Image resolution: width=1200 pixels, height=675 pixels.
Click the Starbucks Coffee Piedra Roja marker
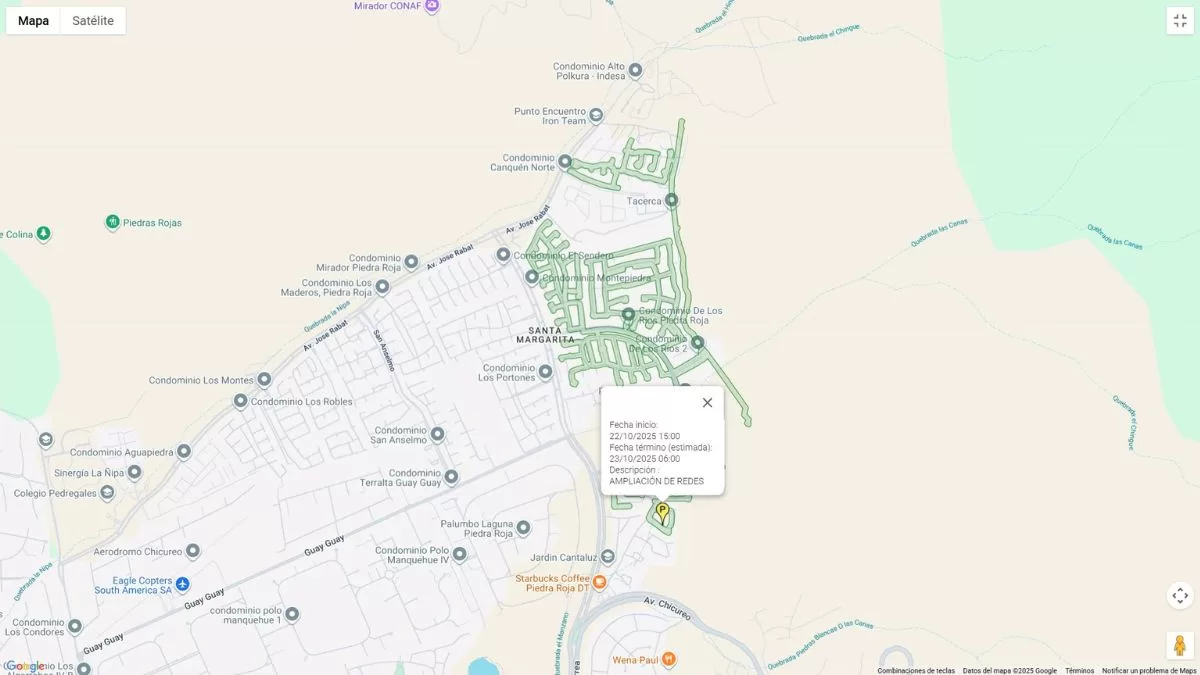tap(600, 582)
